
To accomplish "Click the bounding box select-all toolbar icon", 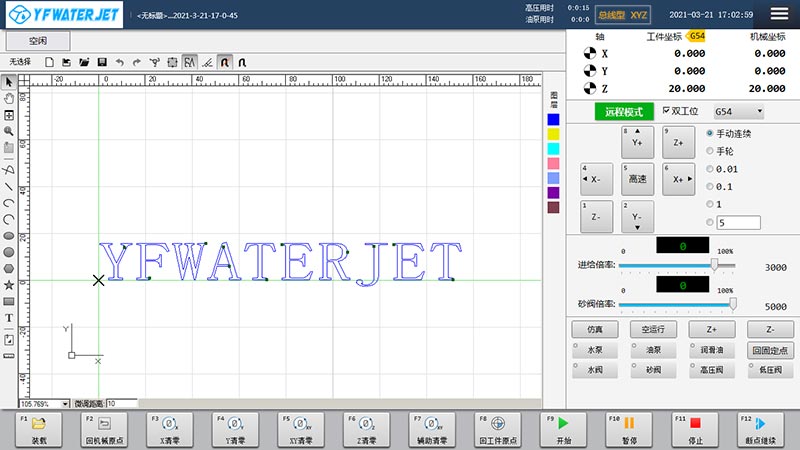I will 172,62.
